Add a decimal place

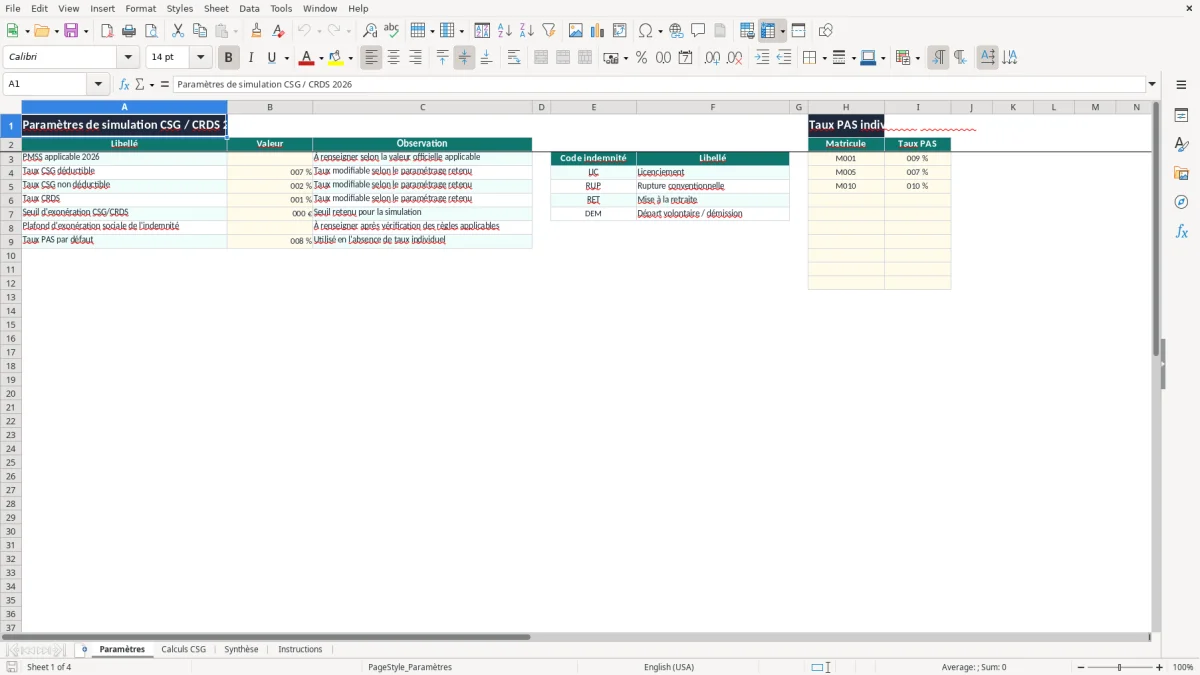click(x=712, y=58)
